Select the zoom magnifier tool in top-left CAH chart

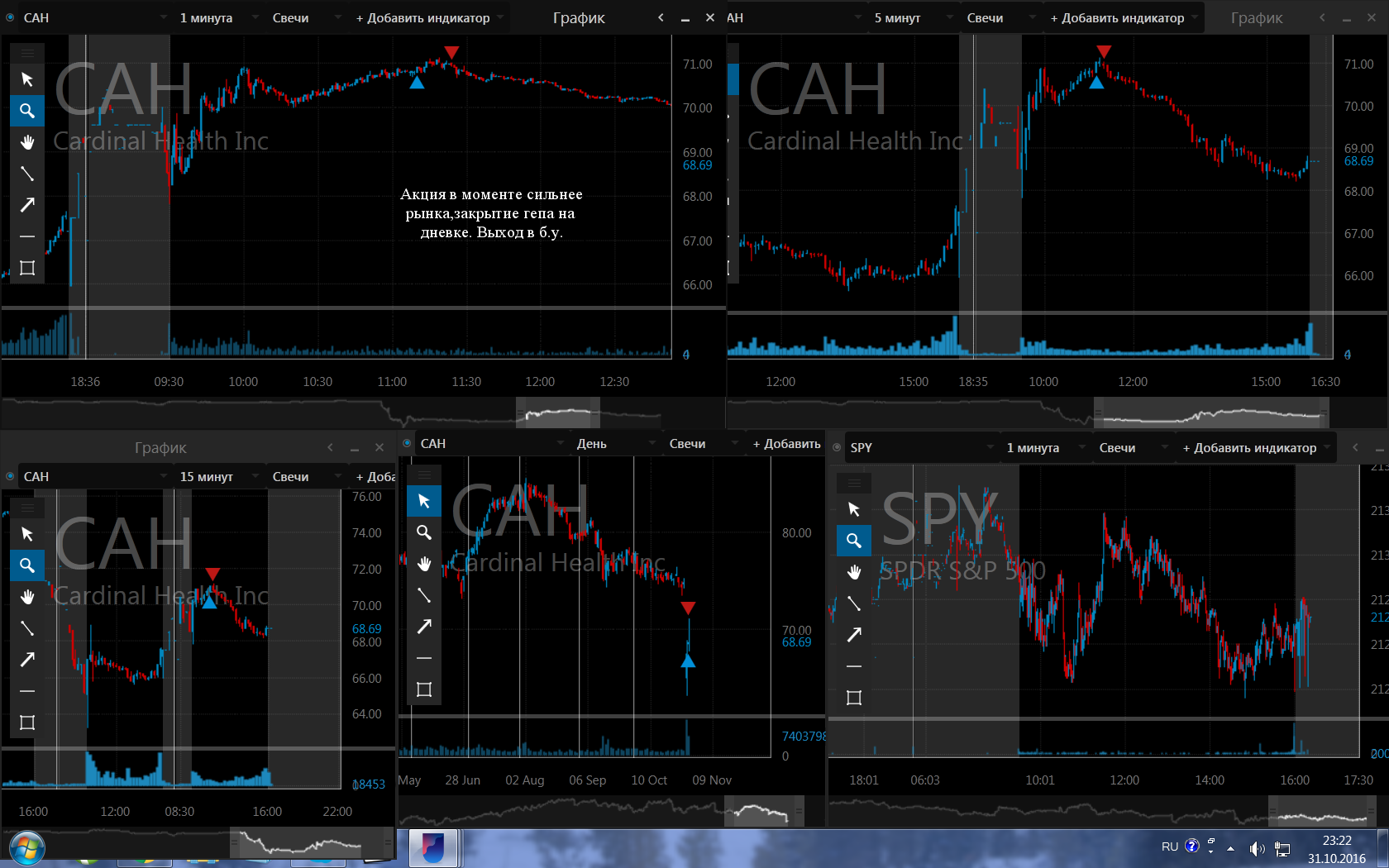click(x=27, y=111)
